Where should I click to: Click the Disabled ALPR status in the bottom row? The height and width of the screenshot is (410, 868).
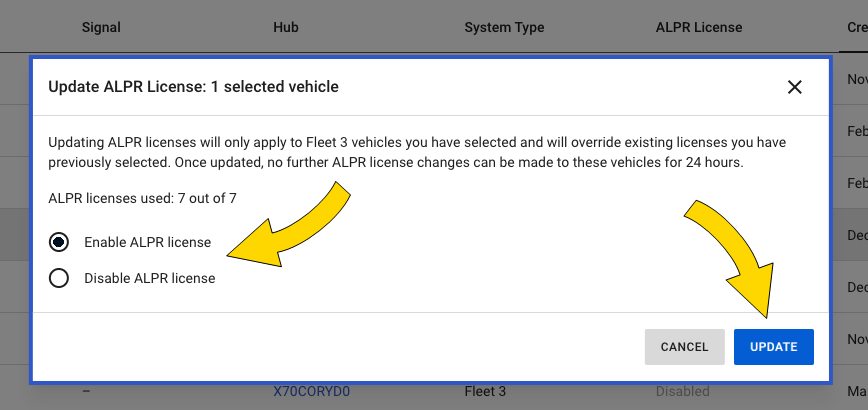click(x=683, y=391)
